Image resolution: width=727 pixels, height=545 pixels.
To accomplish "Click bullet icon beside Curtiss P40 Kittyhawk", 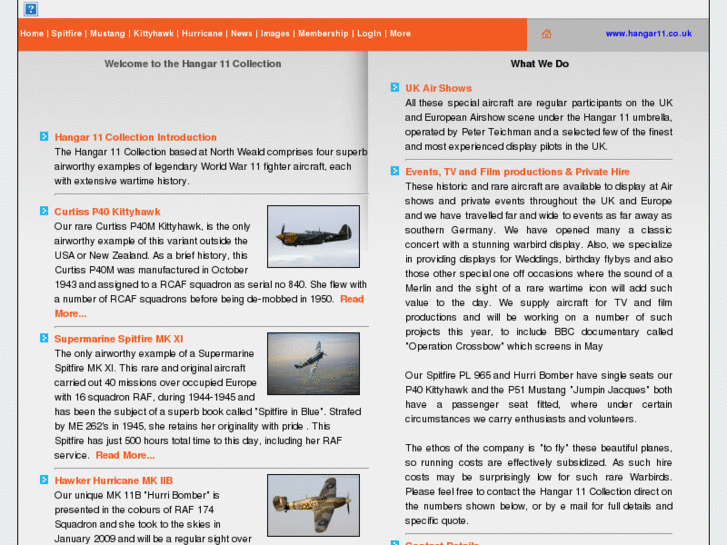I will coord(44,211).
